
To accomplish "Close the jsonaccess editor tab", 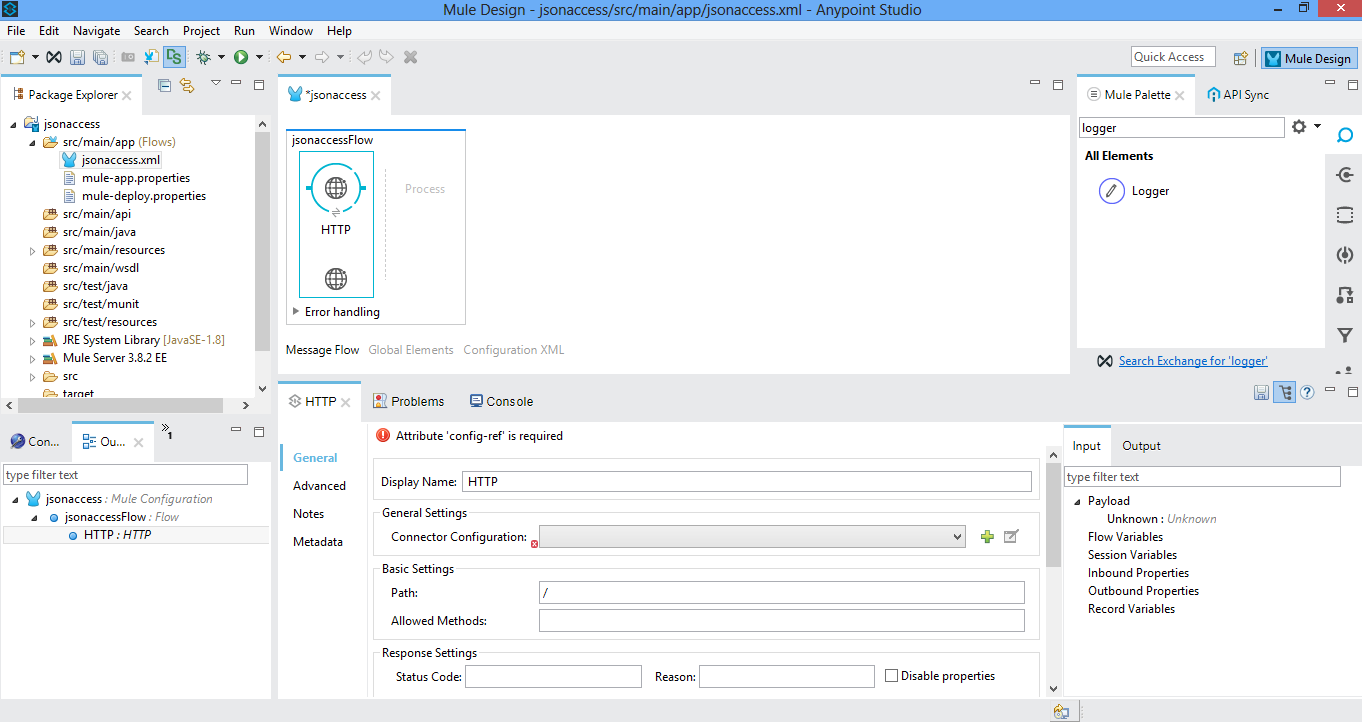I will [376, 96].
